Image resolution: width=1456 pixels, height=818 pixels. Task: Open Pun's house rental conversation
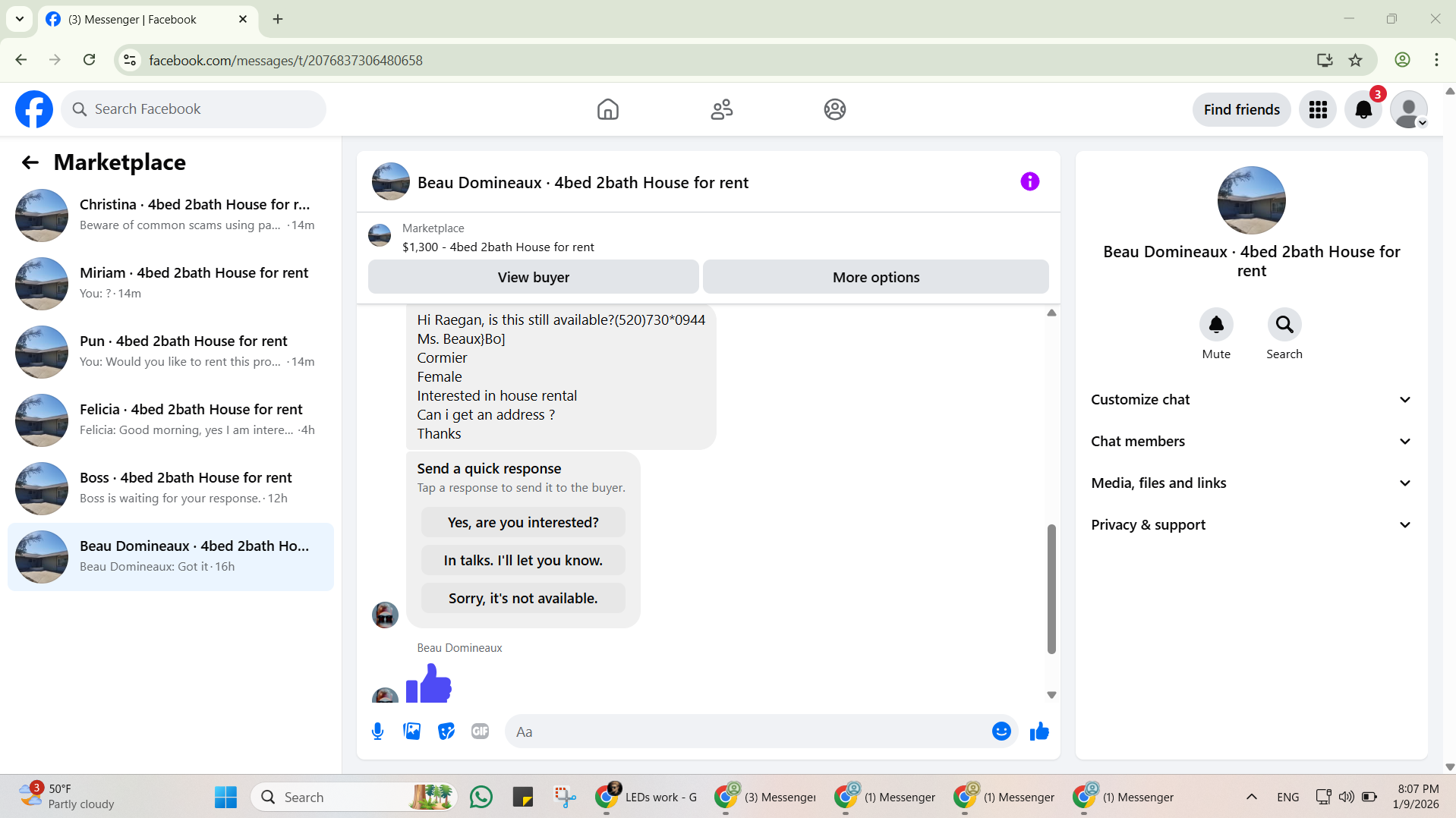[171, 352]
